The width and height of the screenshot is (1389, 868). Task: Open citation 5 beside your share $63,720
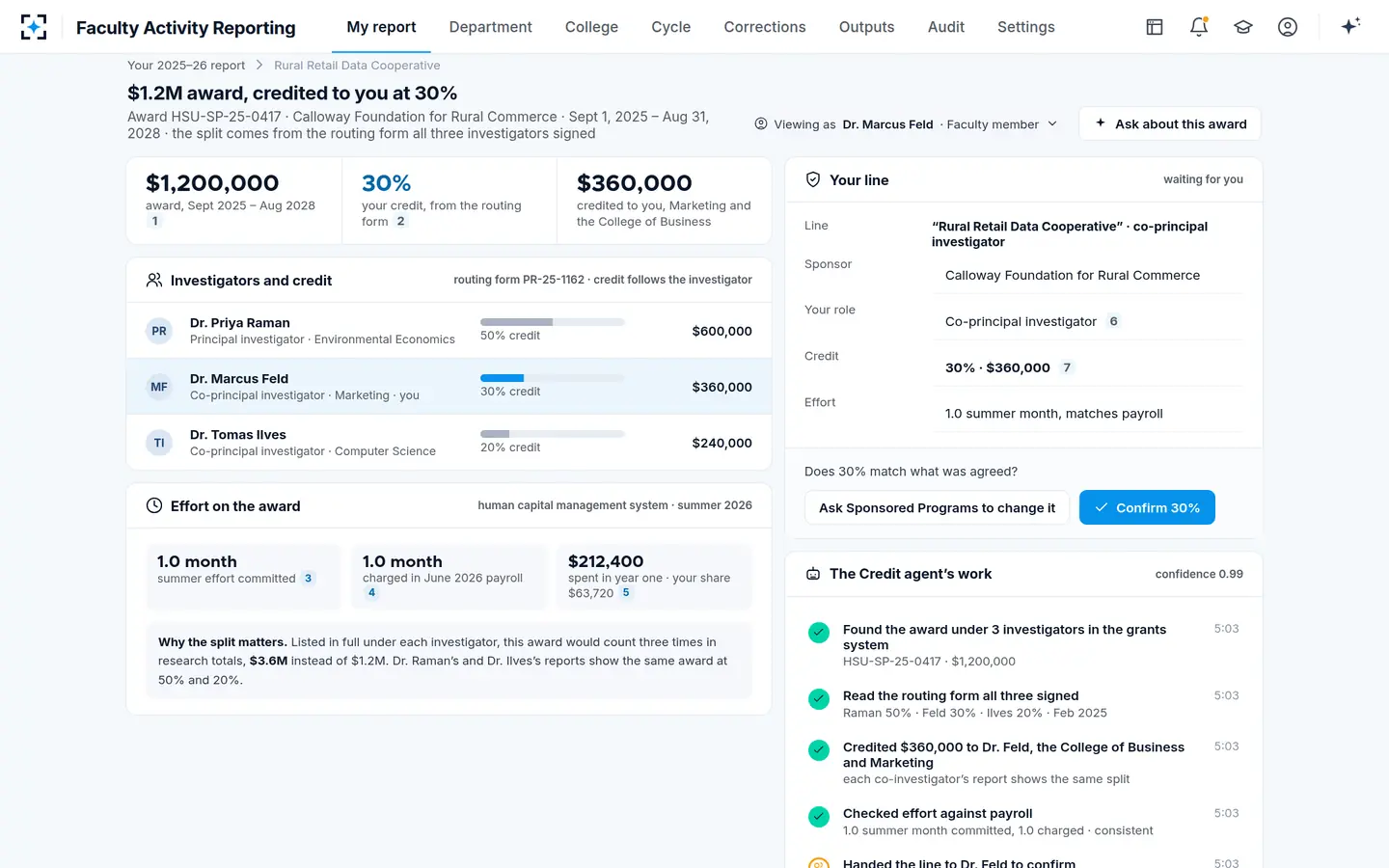click(626, 593)
